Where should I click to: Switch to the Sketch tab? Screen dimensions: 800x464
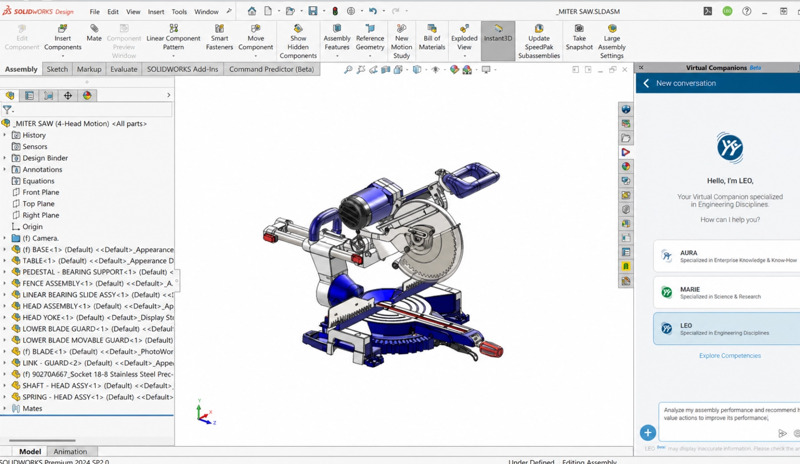point(57,69)
